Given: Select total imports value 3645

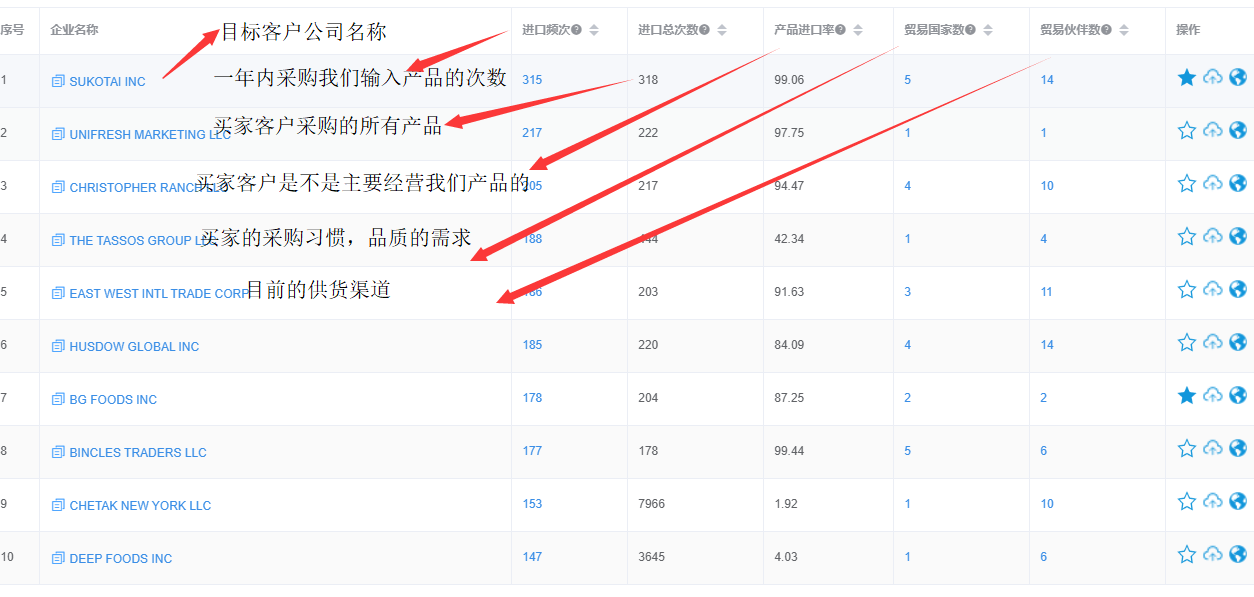Looking at the screenshot, I should (651, 556).
